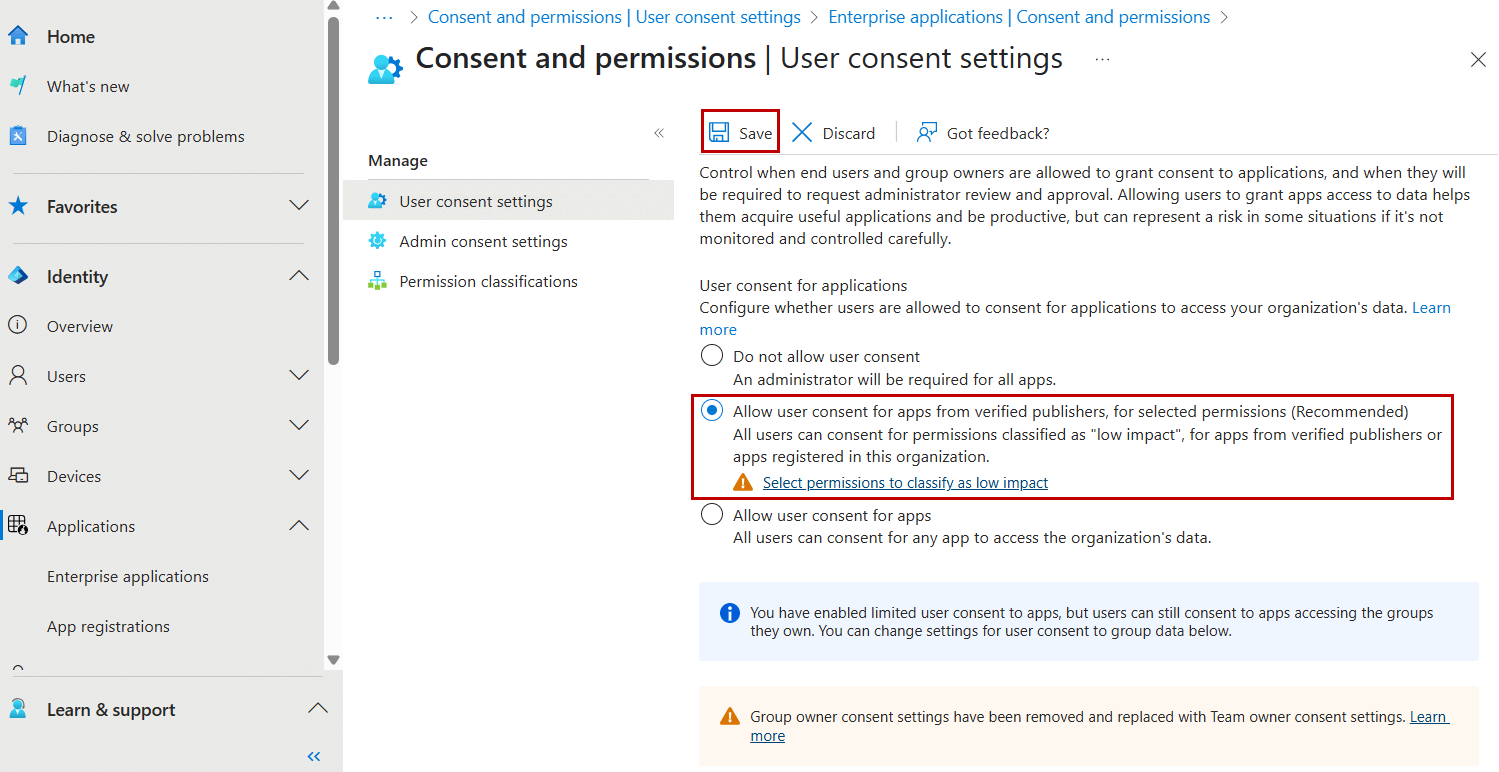Image resolution: width=1499 pixels, height=772 pixels.
Task: Select the User consent settings icon
Action: [378, 200]
